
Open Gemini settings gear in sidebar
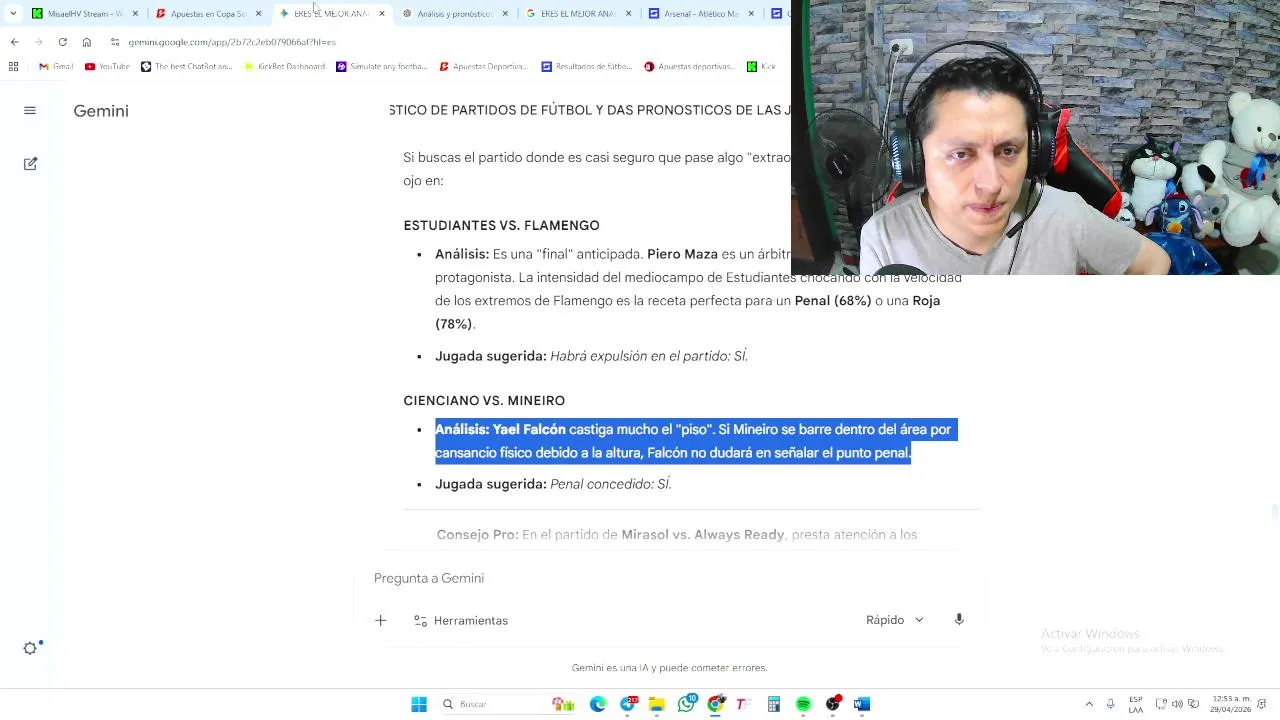tap(31, 648)
